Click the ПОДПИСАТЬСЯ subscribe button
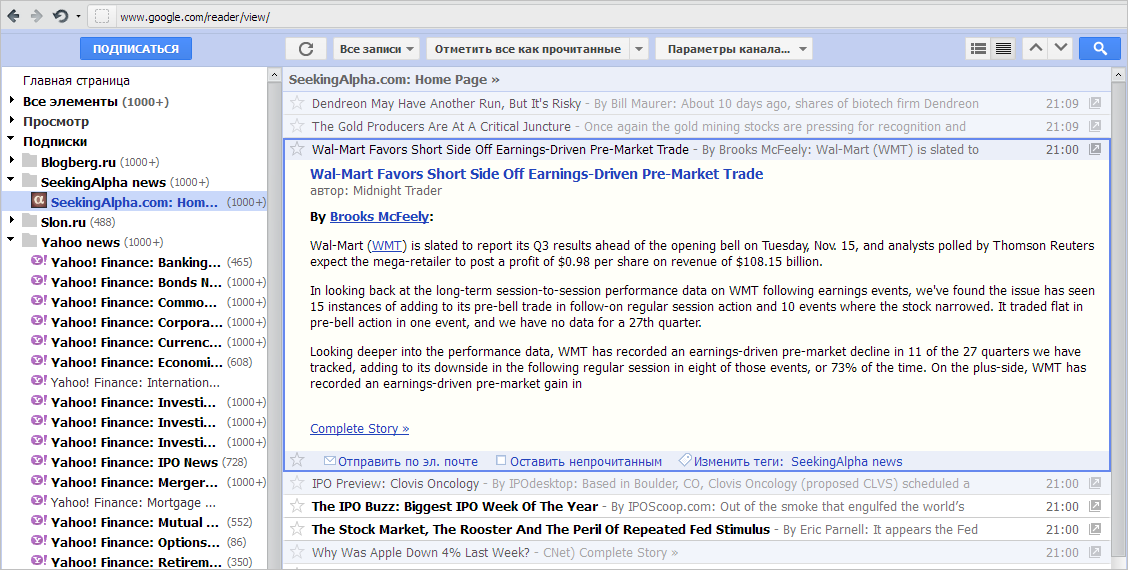 [x=136, y=49]
